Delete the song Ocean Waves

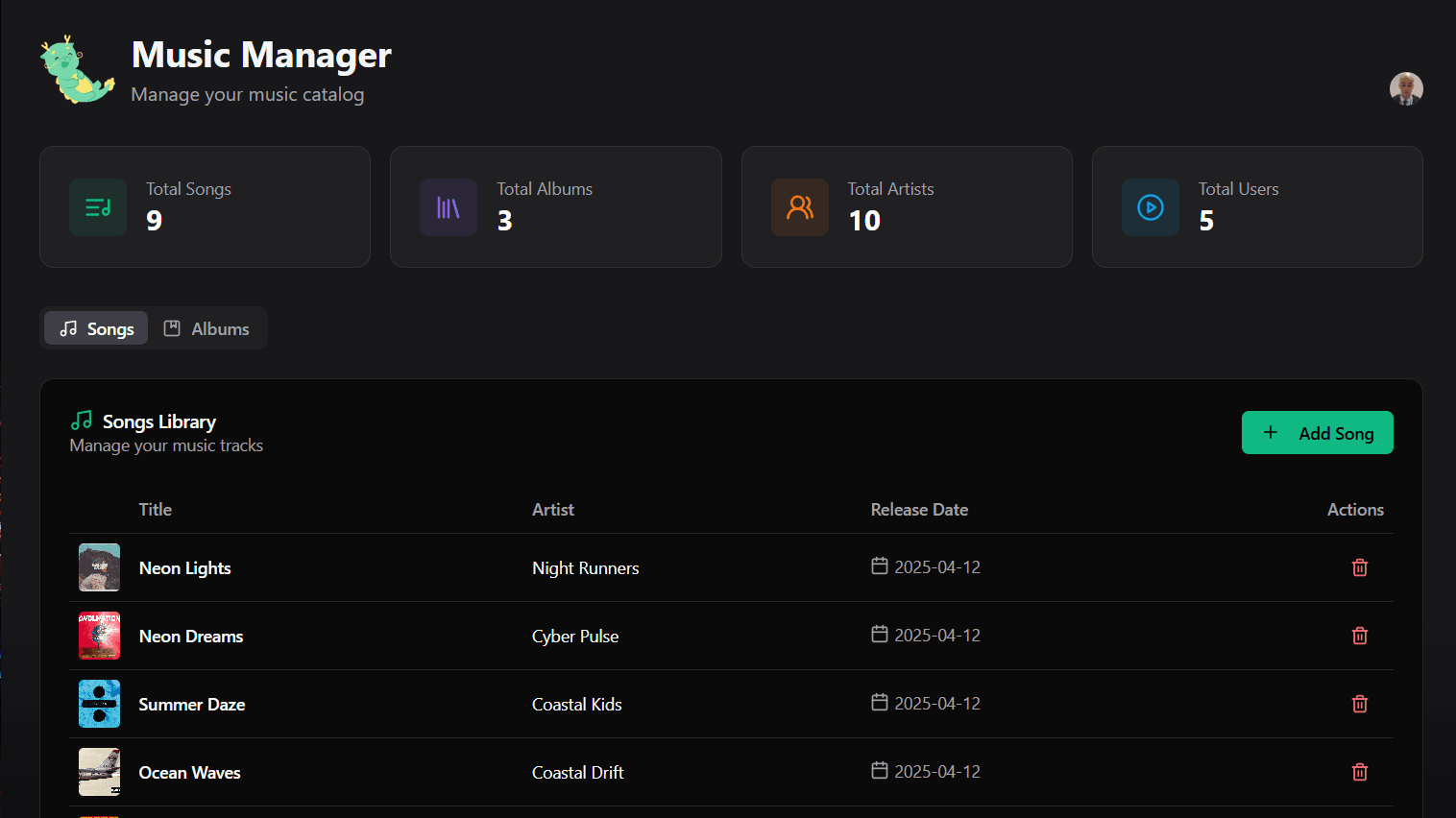(1359, 772)
